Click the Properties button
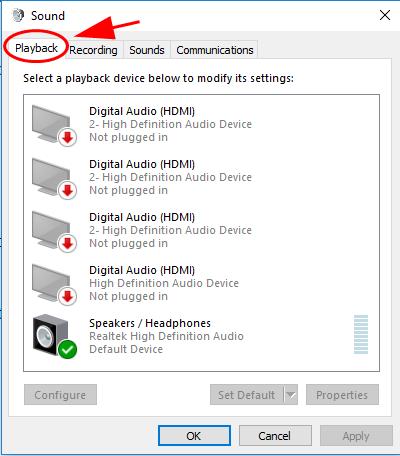 click(342, 395)
